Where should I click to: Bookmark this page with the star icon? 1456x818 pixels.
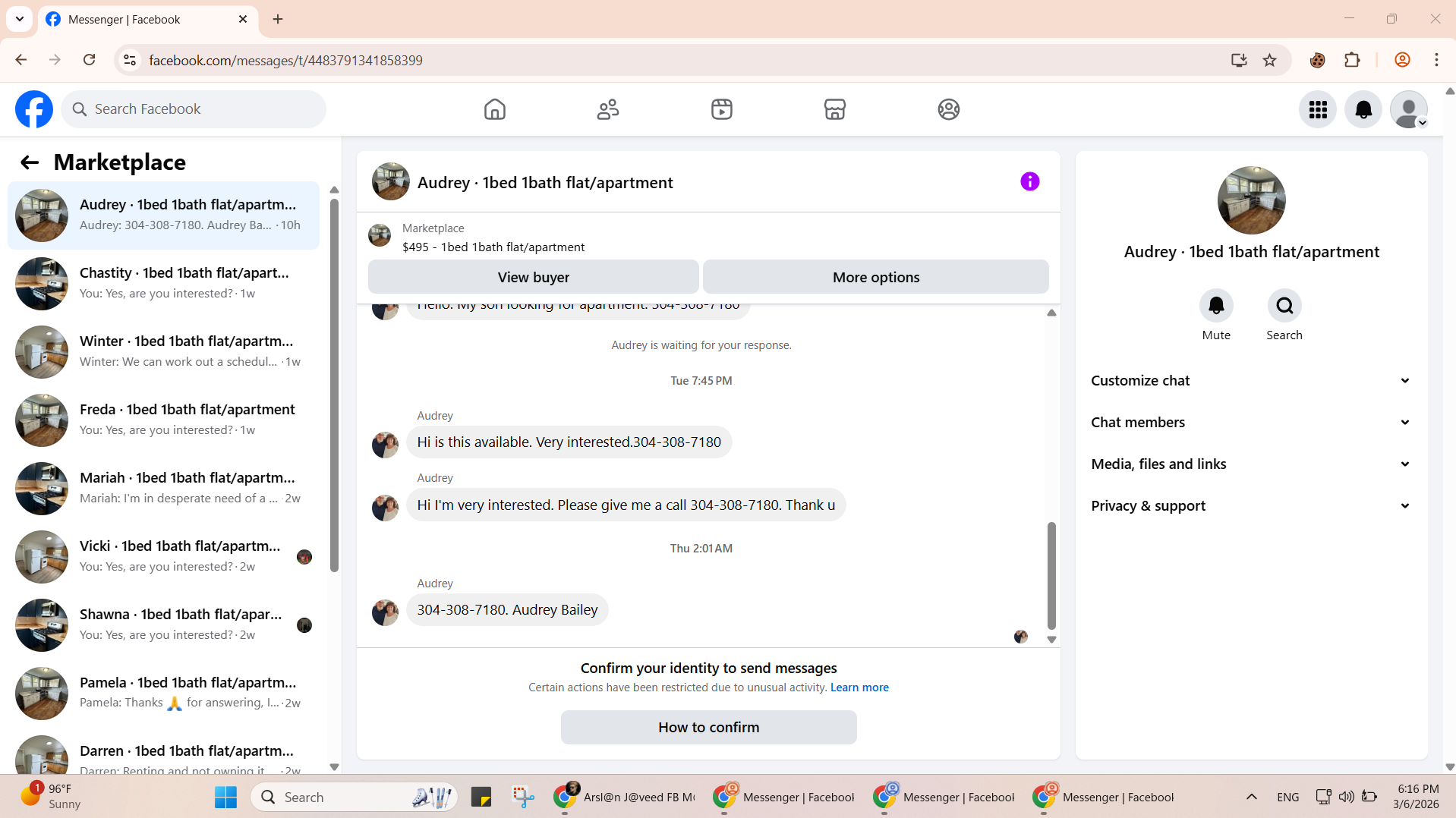tap(1269, 60)
